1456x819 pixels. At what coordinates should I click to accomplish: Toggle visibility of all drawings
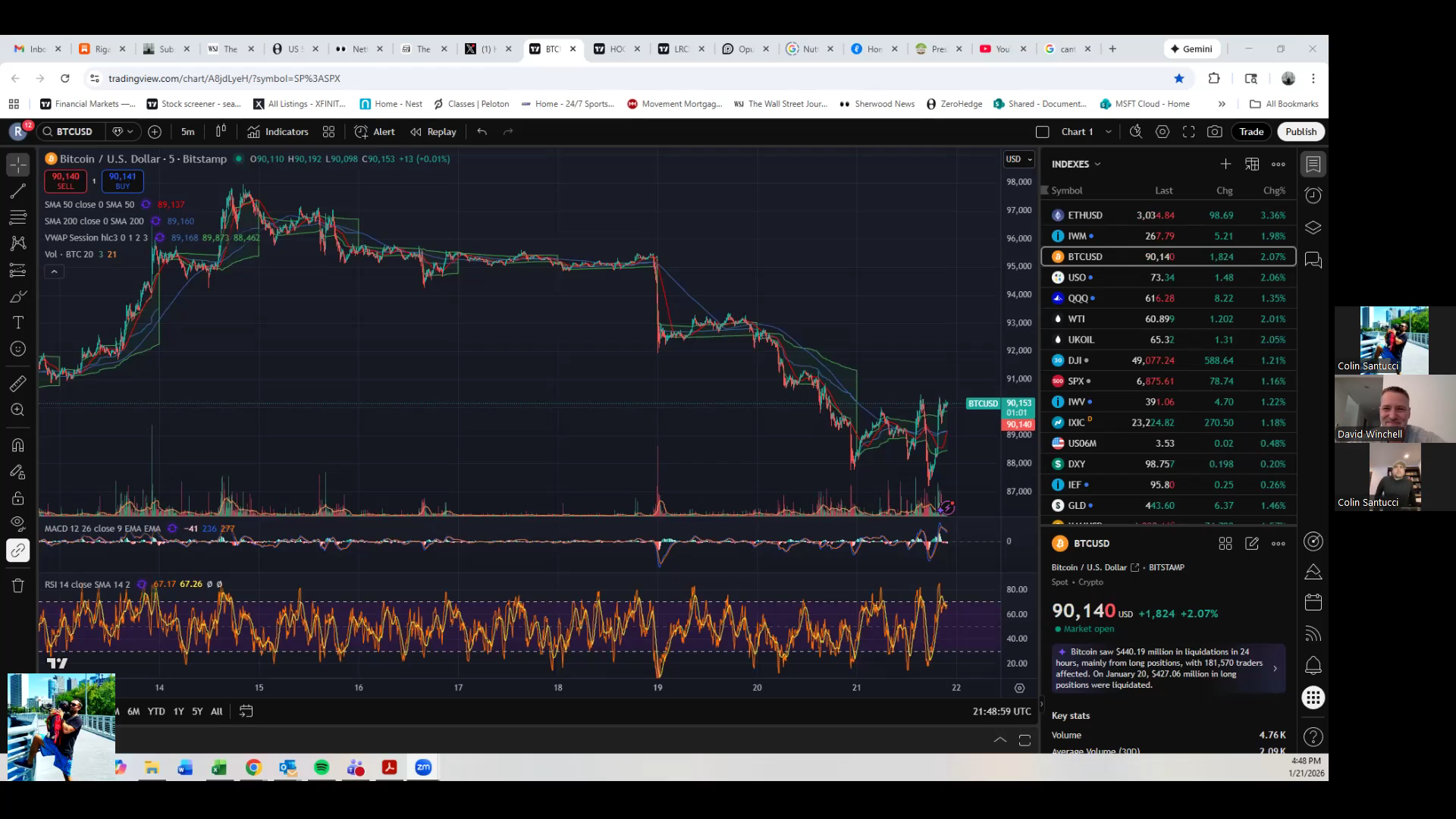point(17,523)
